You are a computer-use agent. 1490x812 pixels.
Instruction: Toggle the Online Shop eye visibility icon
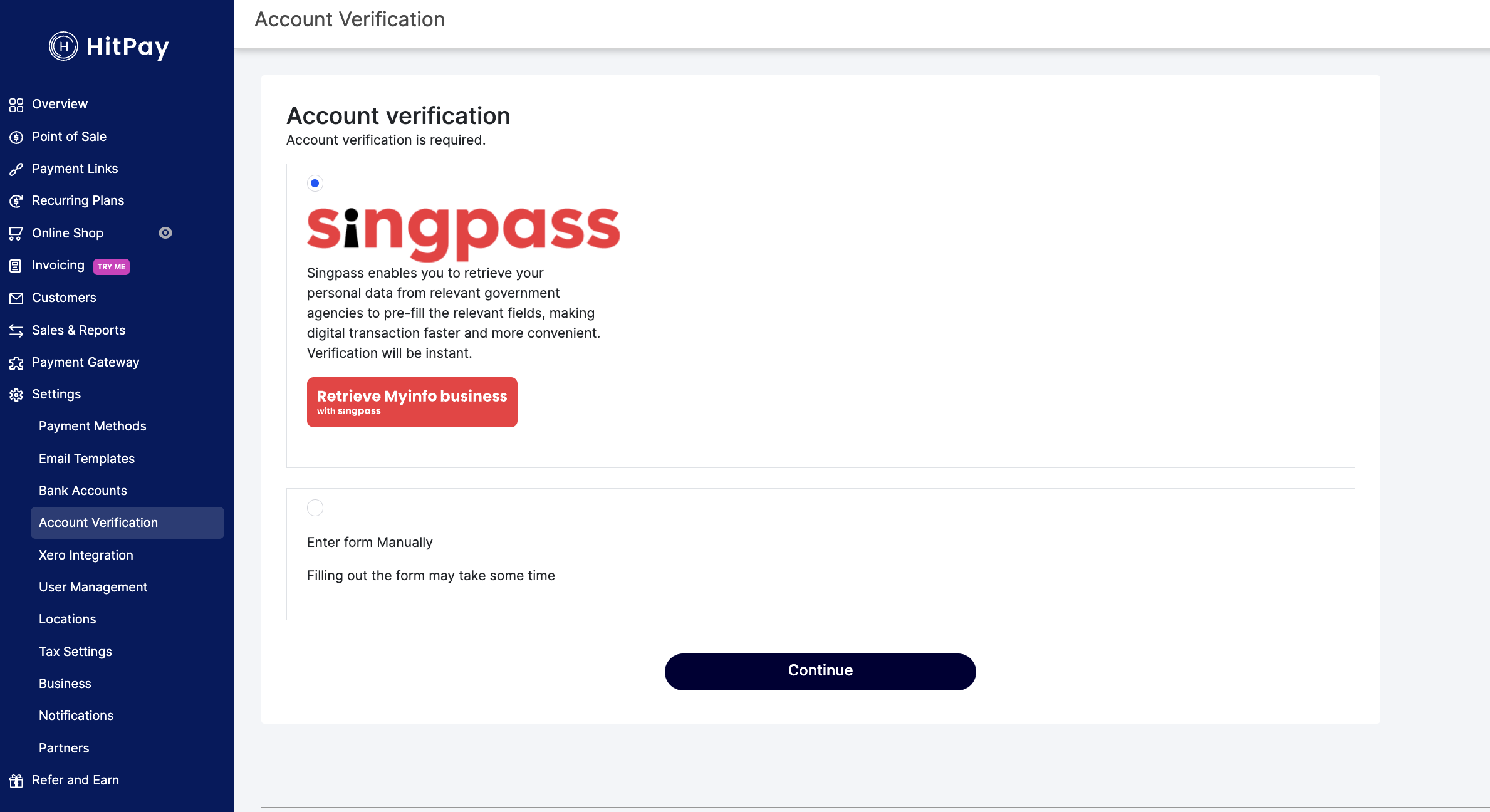pyautogui.click(x=165, y=233)
